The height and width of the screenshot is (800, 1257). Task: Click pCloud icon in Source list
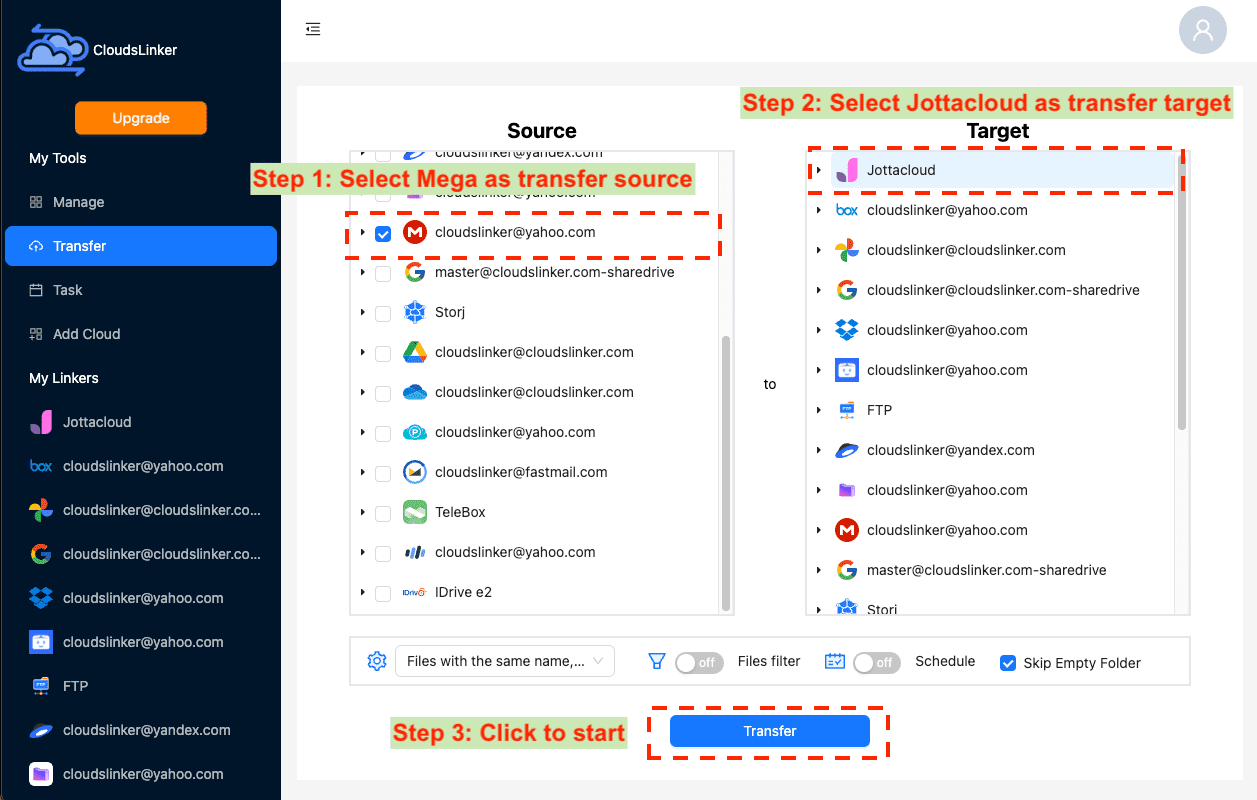click(415, 432)
